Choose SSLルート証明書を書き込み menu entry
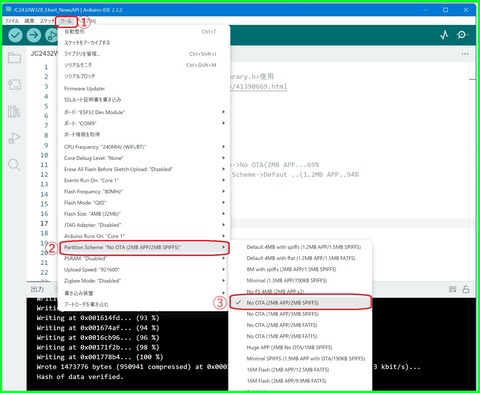The image size is (480, 393). coord(144,100)
